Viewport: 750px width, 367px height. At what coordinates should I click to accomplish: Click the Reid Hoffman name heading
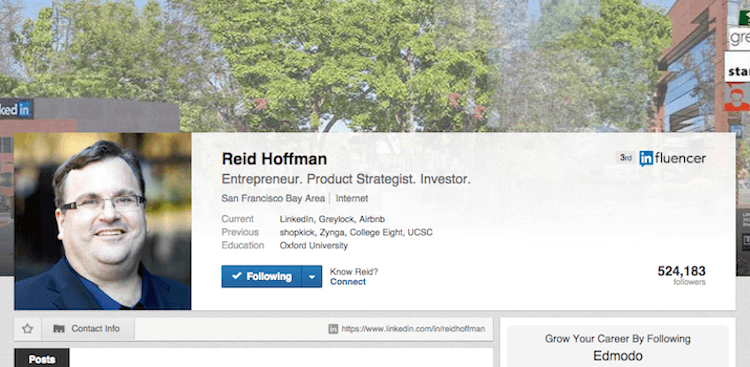pyautogui.click(x=274, y=159)
